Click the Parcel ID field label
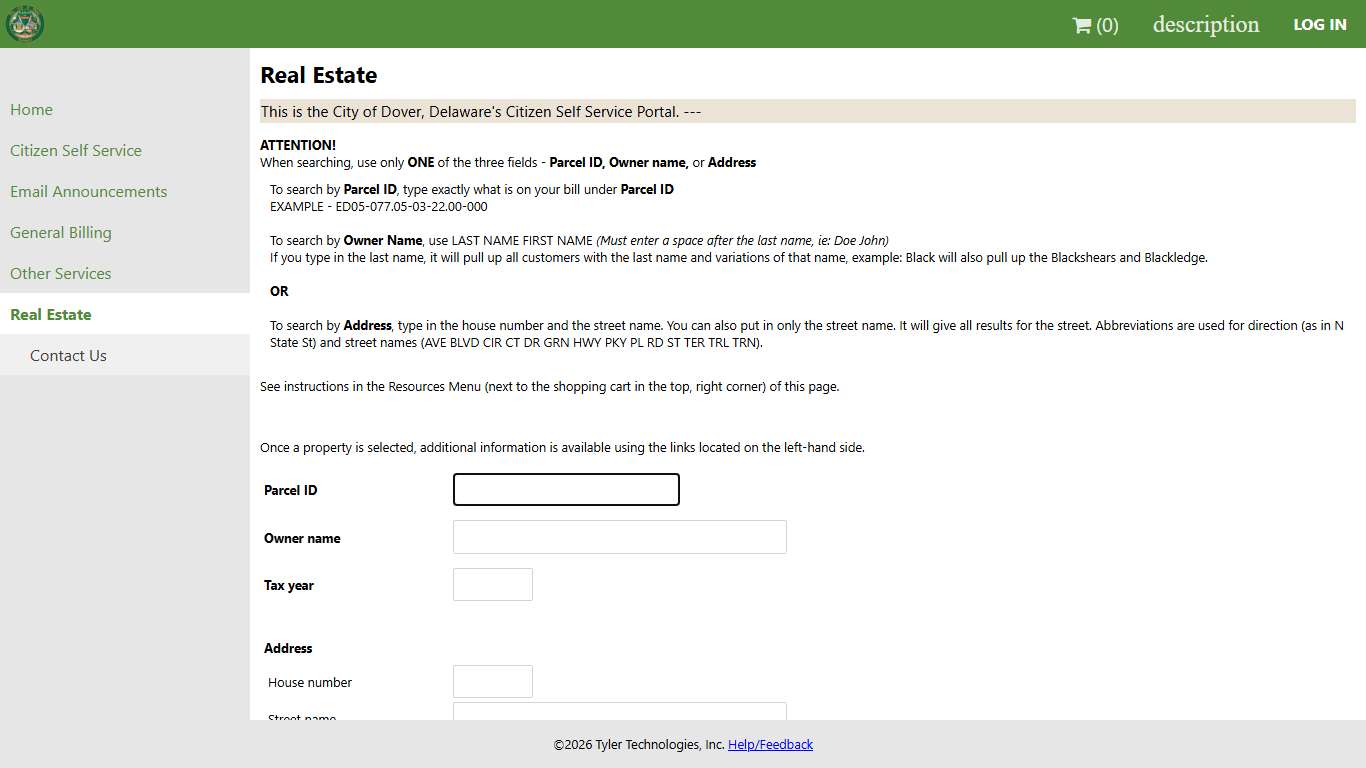 coord(291,491)
